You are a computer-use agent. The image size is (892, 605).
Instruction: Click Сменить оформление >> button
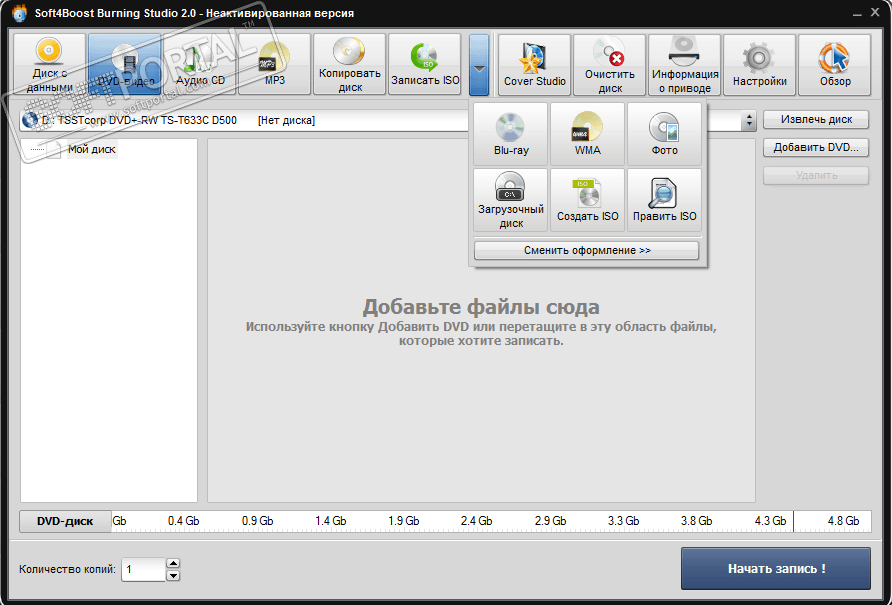coord(587,250)
